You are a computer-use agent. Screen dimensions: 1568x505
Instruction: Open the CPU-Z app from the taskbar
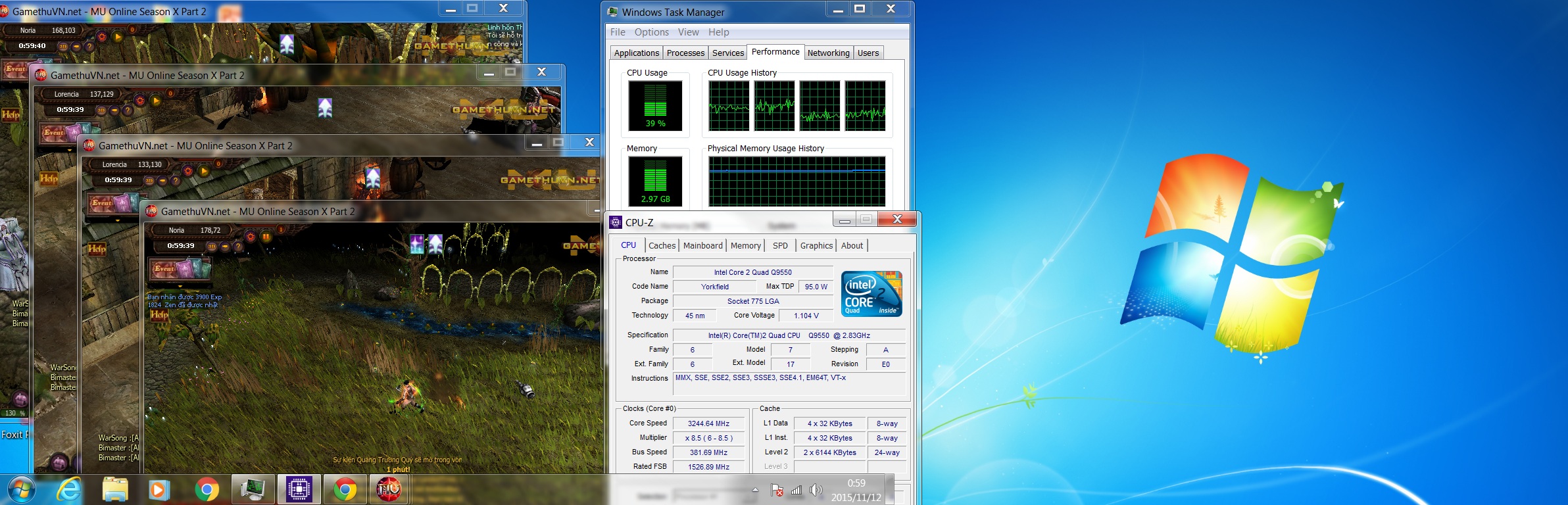(x=299, y=490)
